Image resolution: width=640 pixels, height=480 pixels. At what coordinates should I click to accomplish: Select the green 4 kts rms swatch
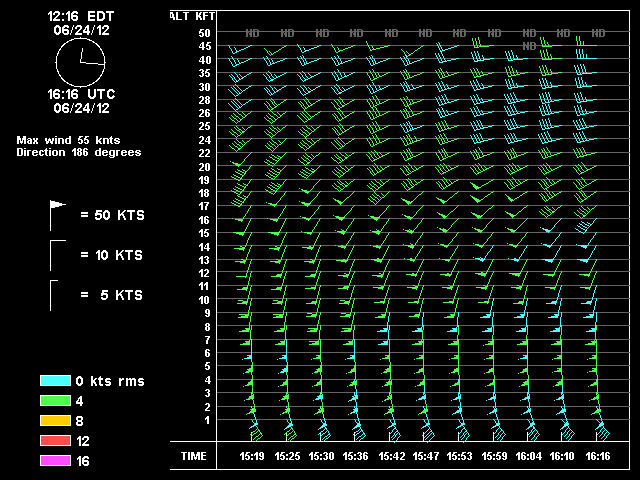coord(55,401)
